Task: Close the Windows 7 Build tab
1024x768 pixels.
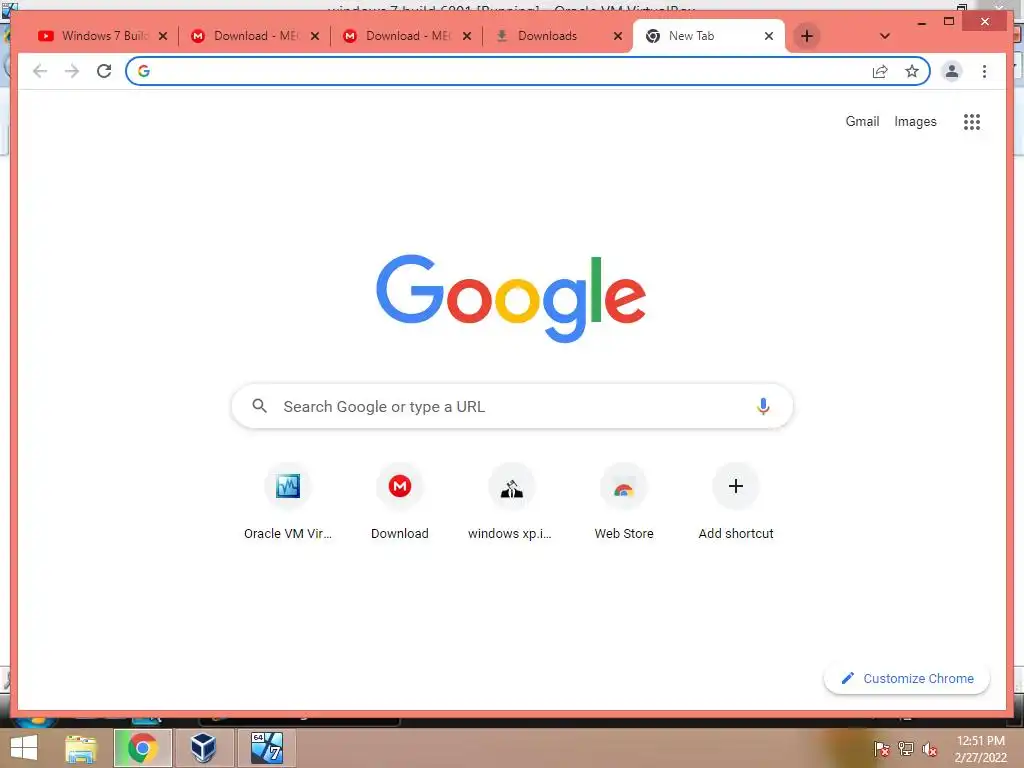Action: (x=163, y=36)
